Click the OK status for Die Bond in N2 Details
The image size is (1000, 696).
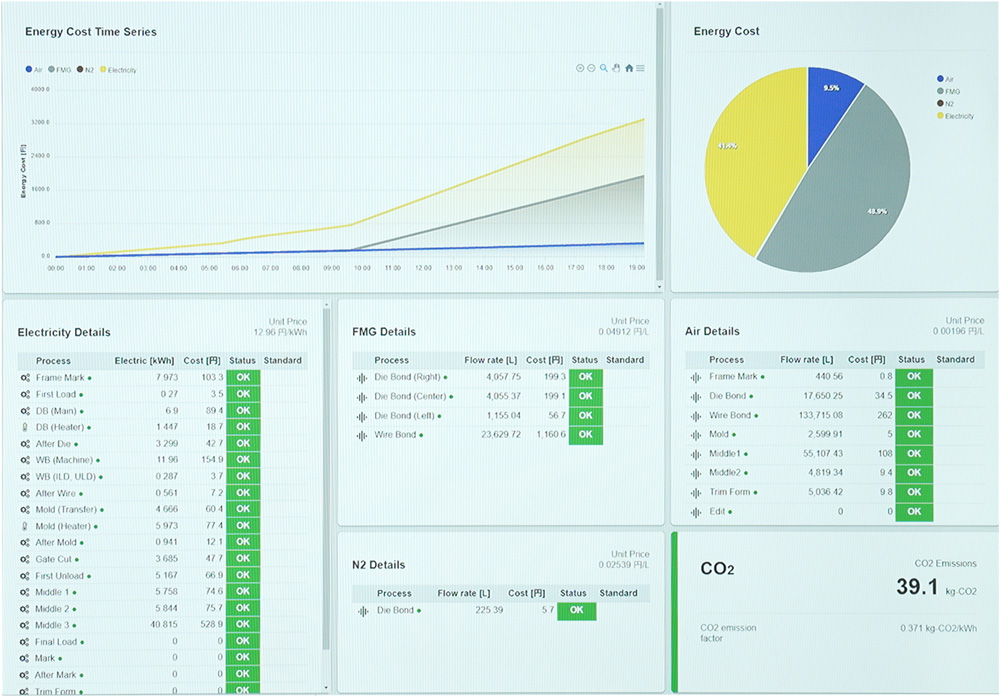point(575,610)
